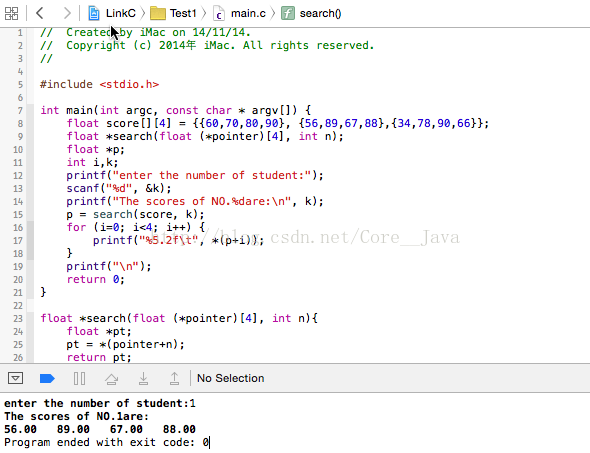Click the No Selection debug label
590x453 pixels.
click(x=231, y=378)
